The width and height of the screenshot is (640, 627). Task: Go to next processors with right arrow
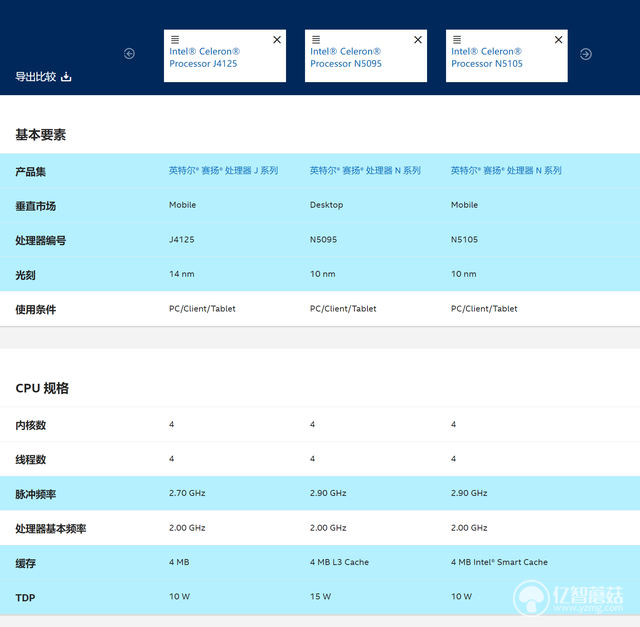(586, 54)
